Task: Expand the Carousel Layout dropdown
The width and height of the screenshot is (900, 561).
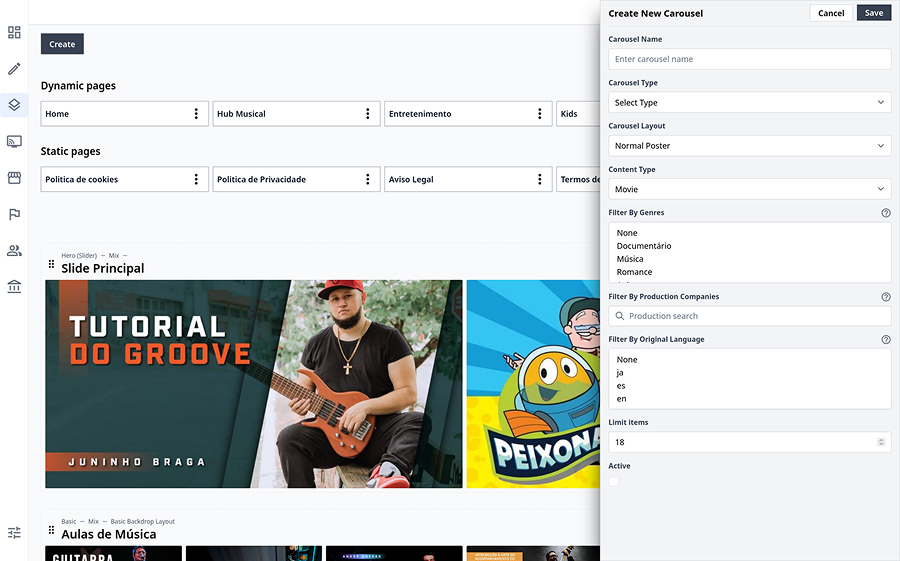Action: coord(750,146)
